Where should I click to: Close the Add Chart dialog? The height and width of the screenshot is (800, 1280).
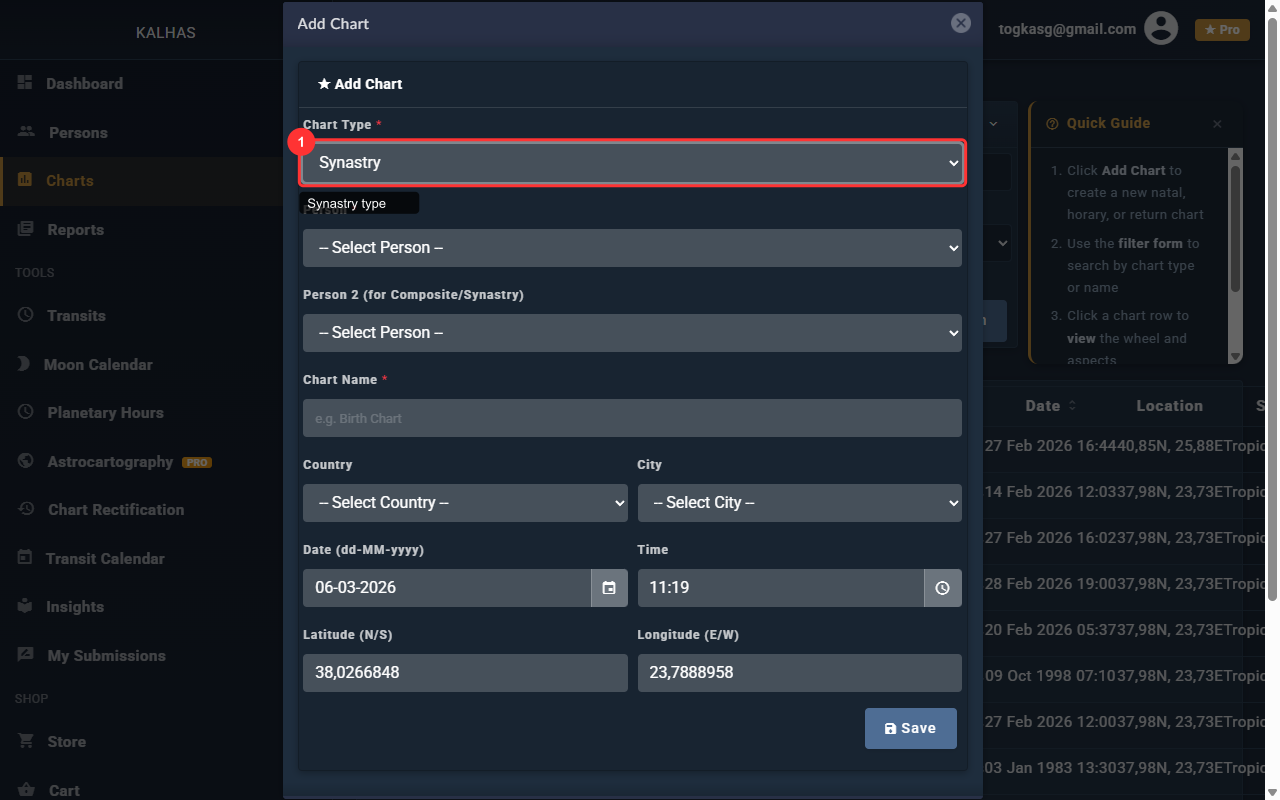[961, 23]
